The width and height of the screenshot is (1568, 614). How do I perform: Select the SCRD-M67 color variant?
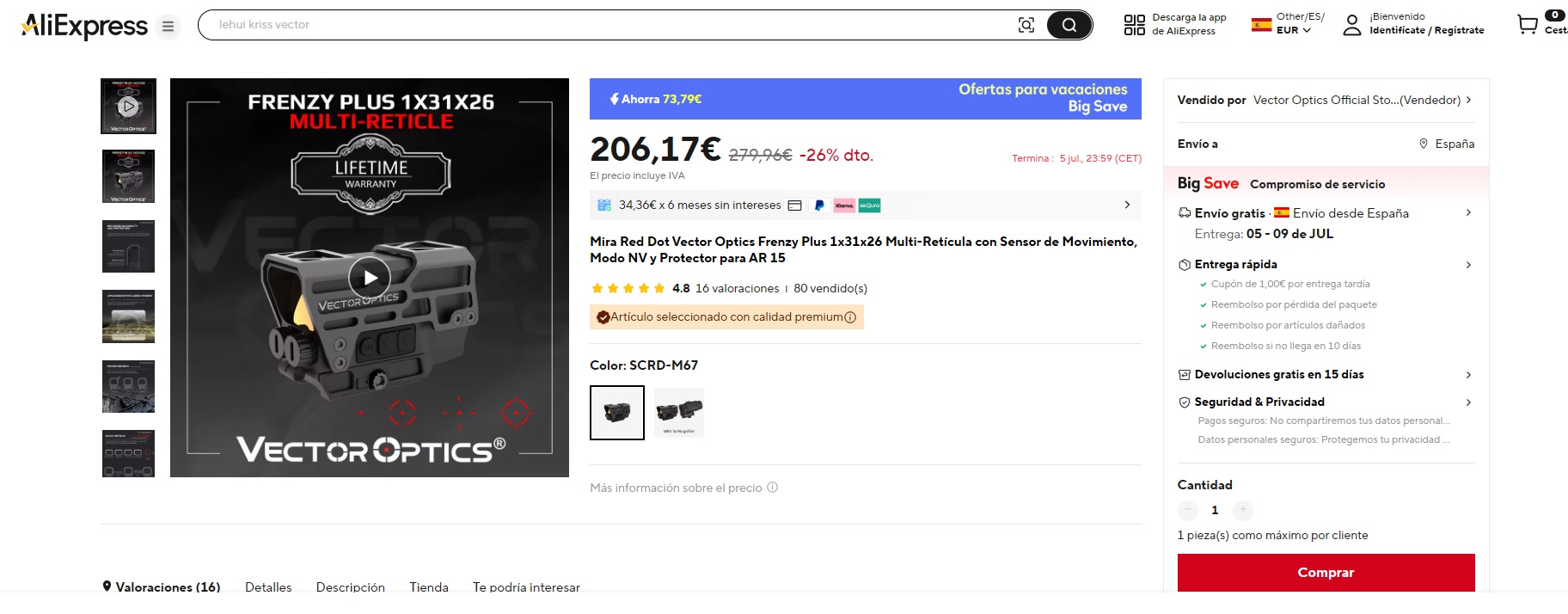tap(617, 413)
